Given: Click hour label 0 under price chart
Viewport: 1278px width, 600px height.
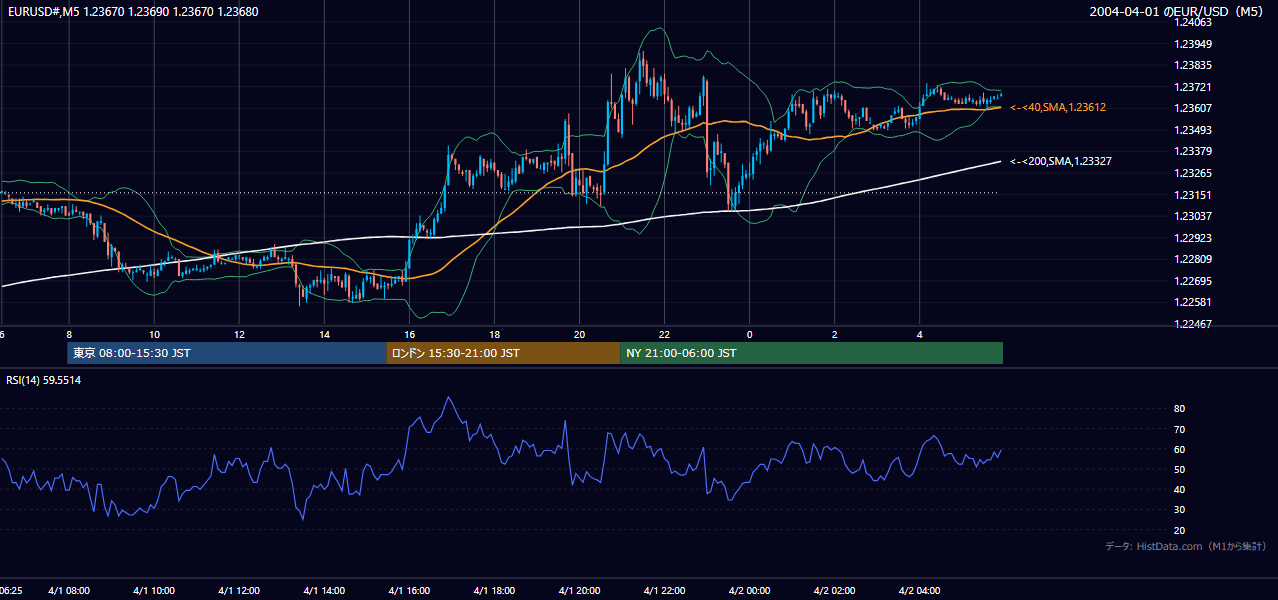Looking at the screenshot, I should point(749,334).
